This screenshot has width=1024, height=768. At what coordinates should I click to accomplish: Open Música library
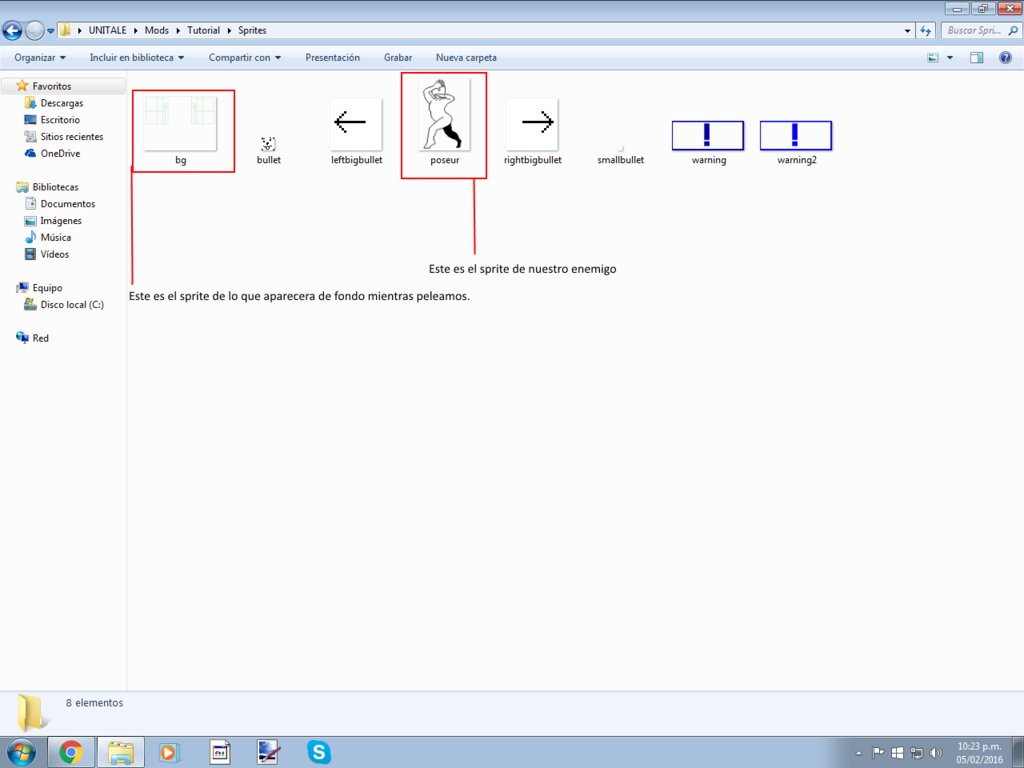tap(56, 237)
